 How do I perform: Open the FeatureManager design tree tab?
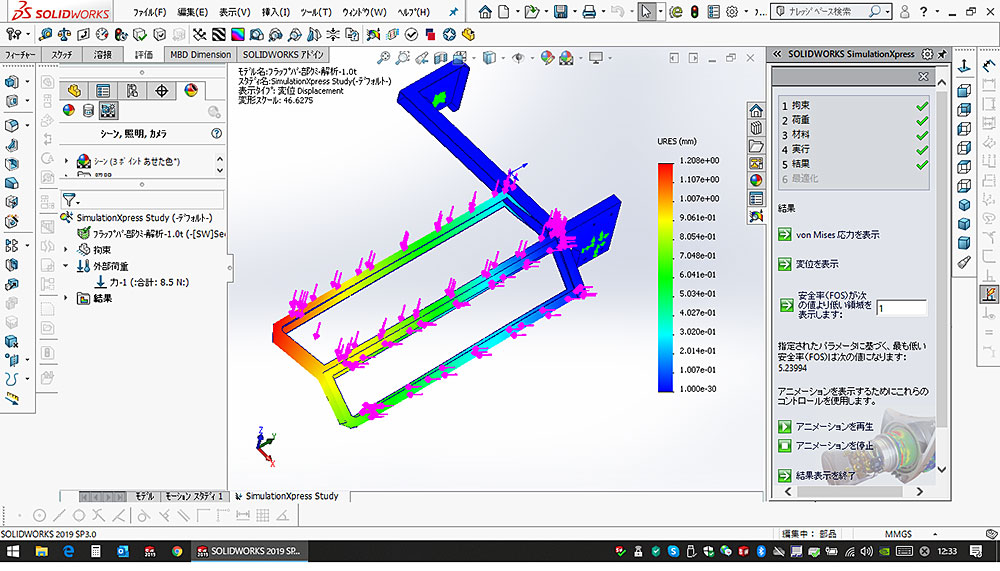click(75, 91)
